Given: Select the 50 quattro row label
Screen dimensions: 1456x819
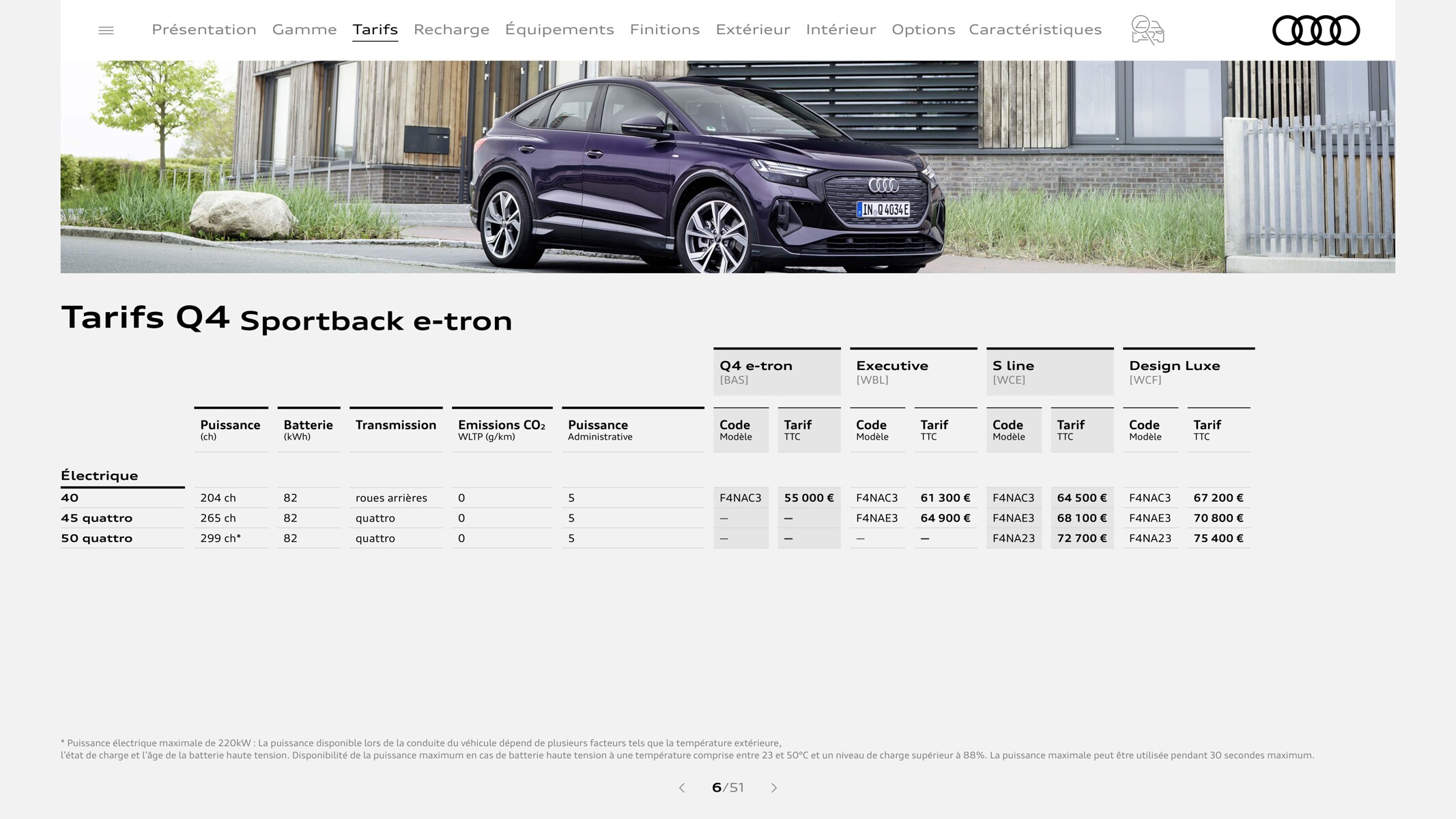Looking at the screenshot, I should pyautogui.click(x=97, y=538).
